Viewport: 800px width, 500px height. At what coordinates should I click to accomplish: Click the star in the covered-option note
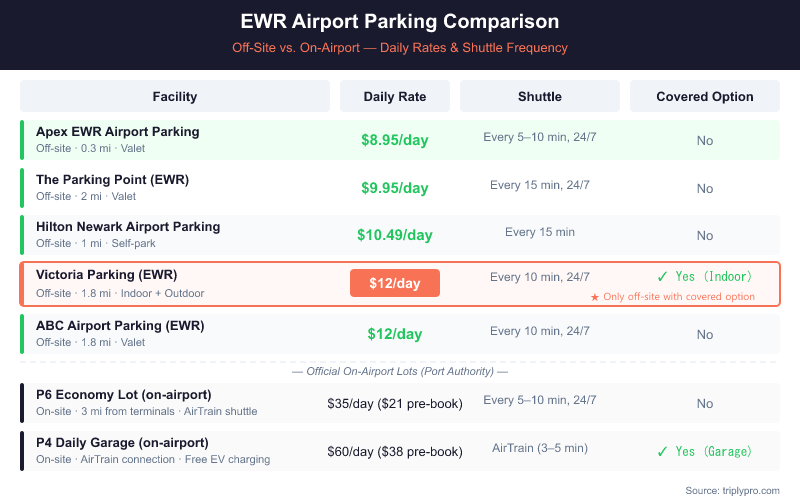(x=594, y=297)
